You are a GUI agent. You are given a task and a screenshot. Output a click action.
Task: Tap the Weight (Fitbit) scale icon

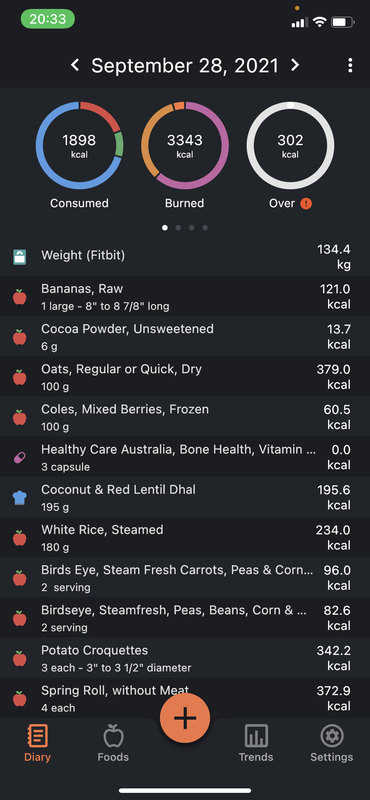pos(19,257)
